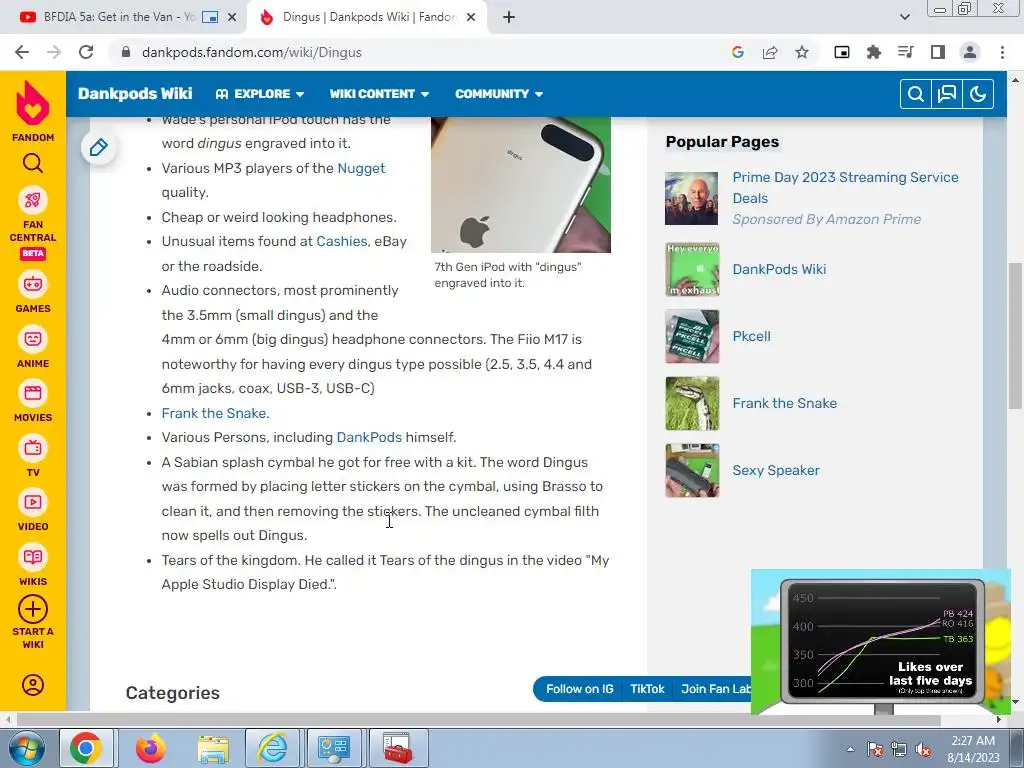1024x768 pixels.
Task: Click the Follow on IG button
Action: coord(579,689)
